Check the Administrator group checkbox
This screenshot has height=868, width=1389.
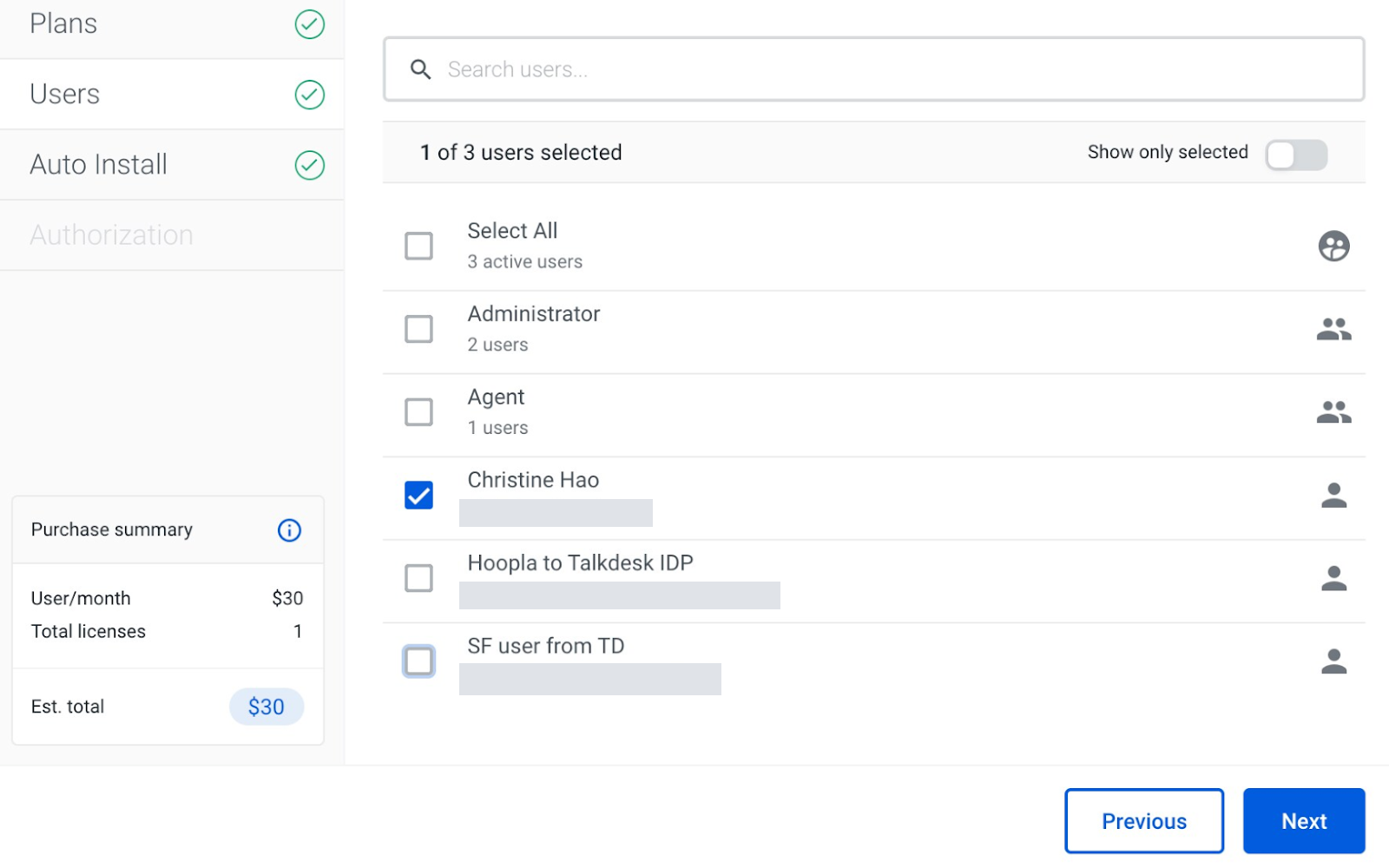418,329
